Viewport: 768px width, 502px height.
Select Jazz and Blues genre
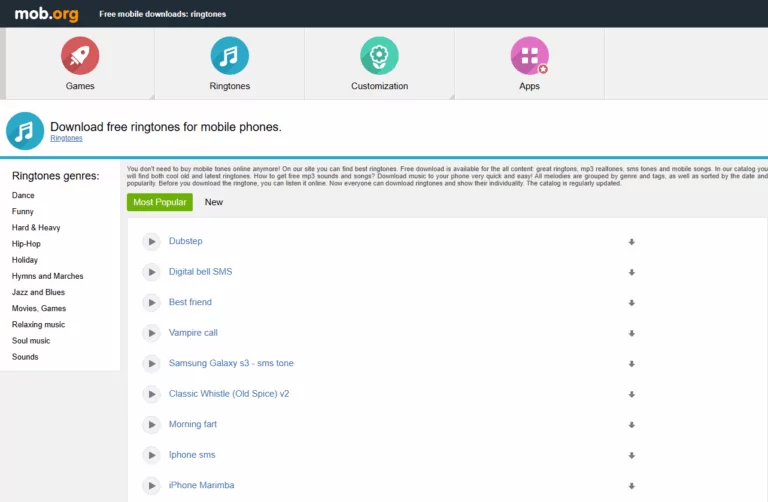tap(38, 292)
